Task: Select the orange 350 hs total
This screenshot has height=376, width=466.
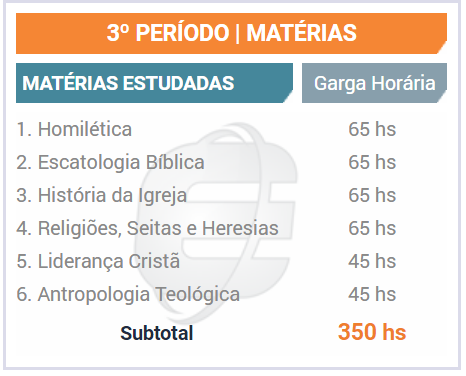Action: [372, 332]
